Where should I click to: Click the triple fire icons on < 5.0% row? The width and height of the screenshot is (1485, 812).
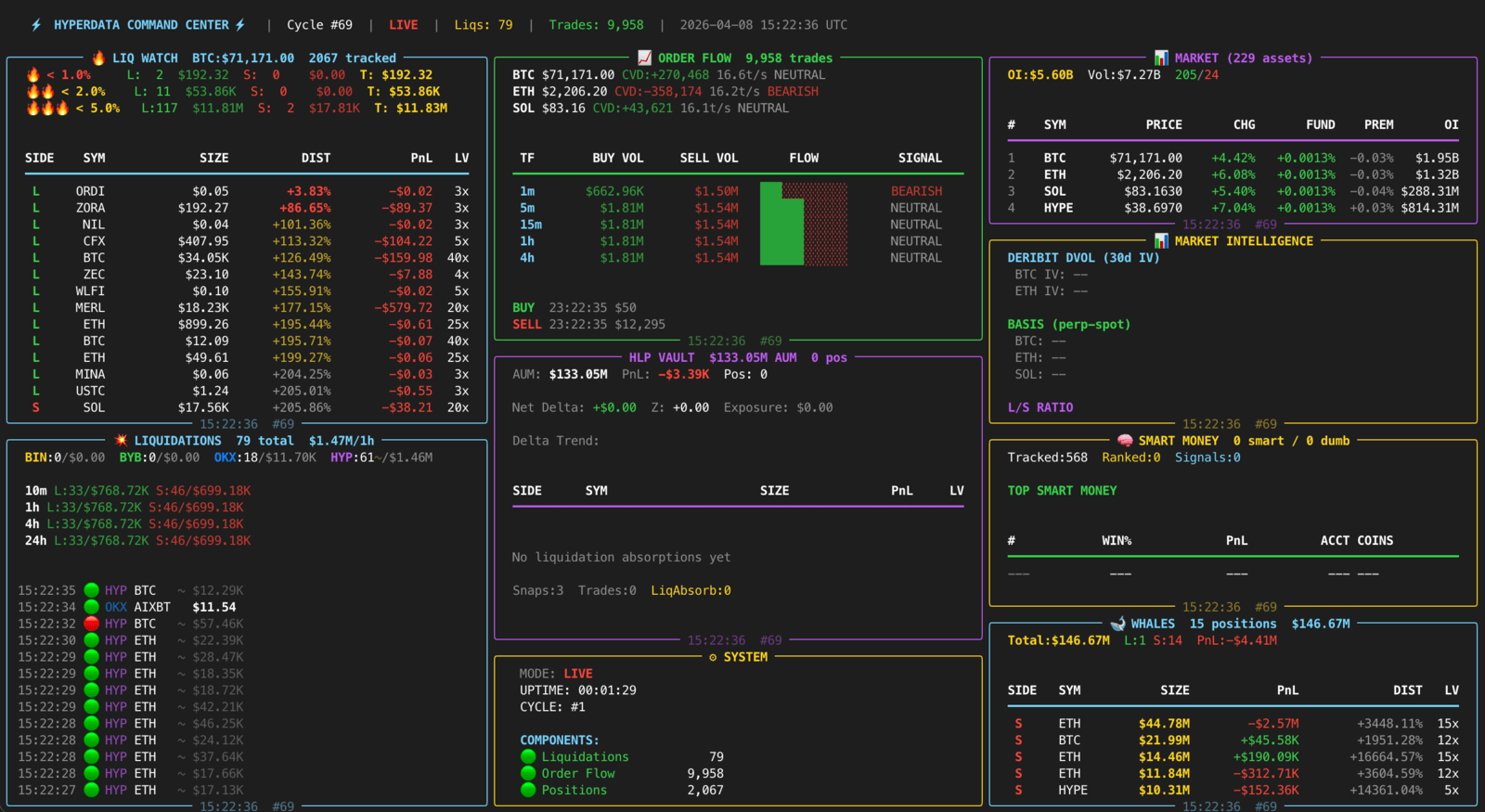pos(47,109)
